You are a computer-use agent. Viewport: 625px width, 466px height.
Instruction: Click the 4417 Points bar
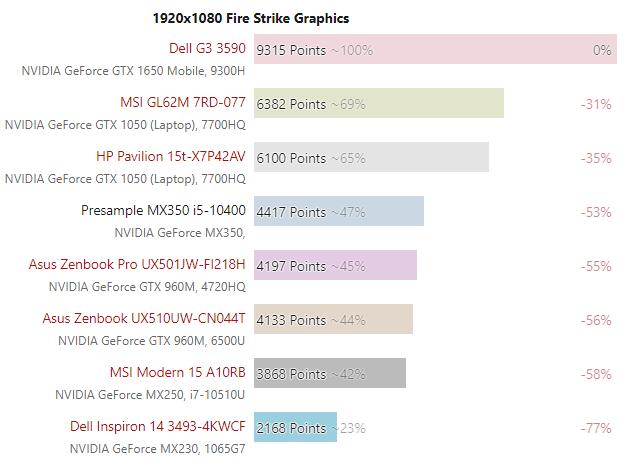click(339, 211)
